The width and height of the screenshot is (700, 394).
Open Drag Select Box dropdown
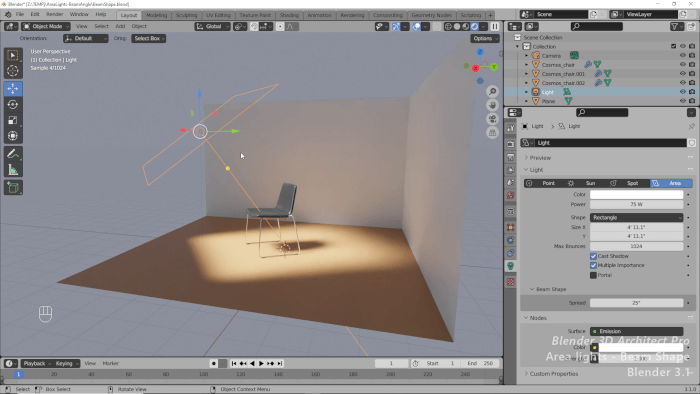(149, 38)
